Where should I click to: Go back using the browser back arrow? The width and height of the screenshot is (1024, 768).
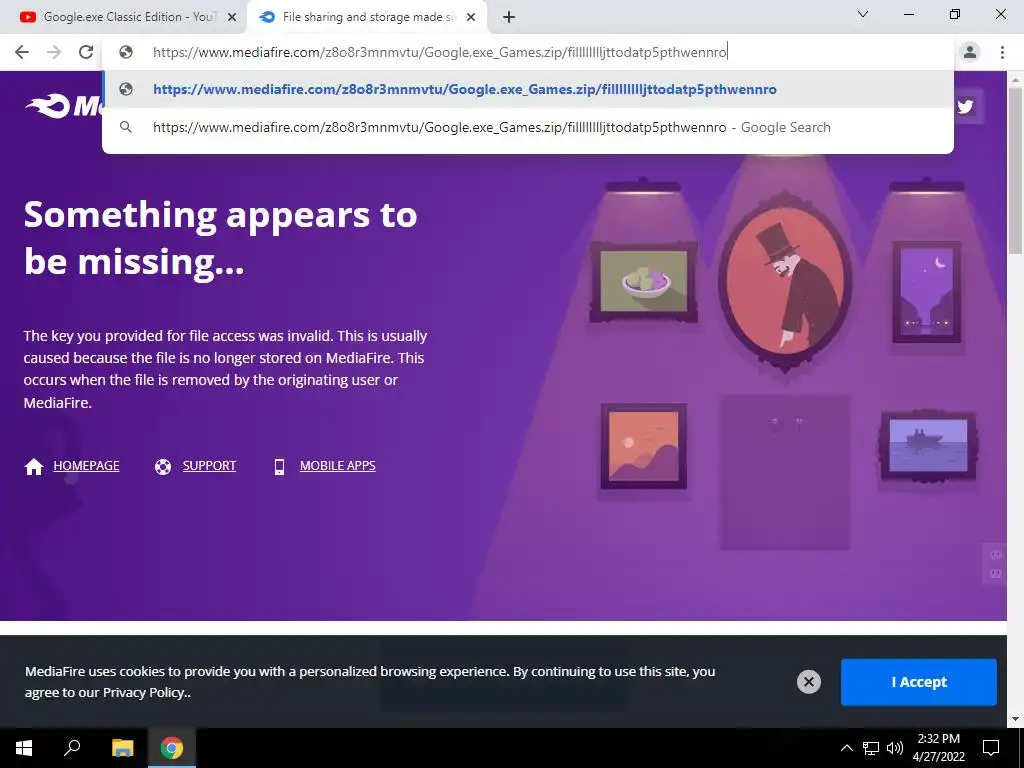pyautogui.click(x=22, y=52)
